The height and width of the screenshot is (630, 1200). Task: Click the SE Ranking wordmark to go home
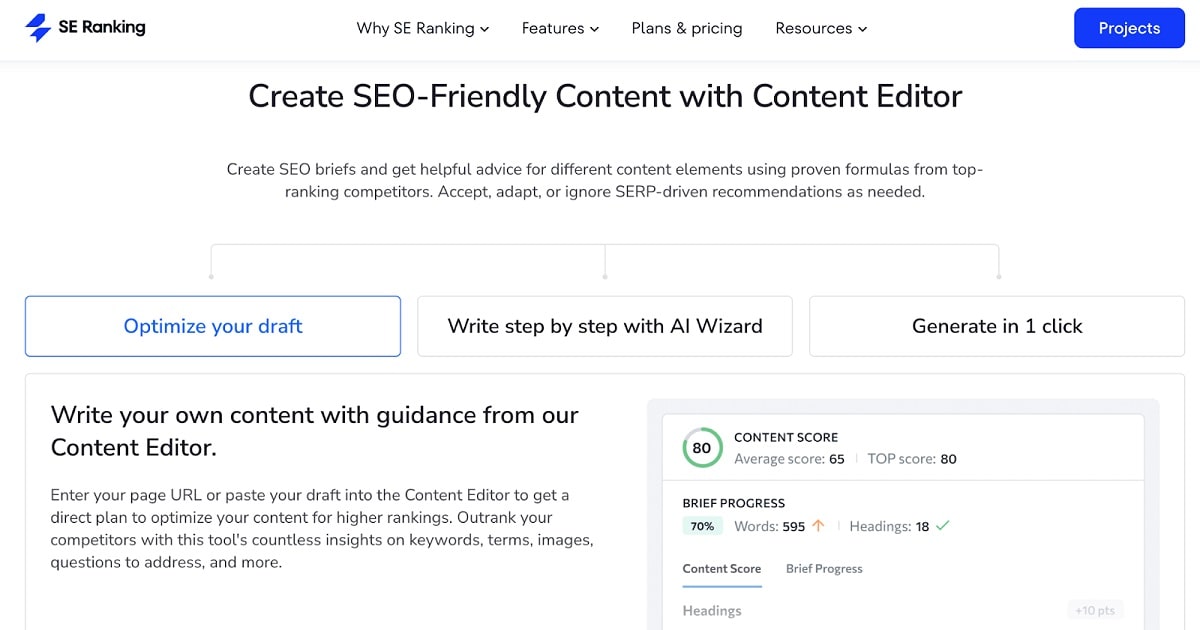[x=102, y=27]
